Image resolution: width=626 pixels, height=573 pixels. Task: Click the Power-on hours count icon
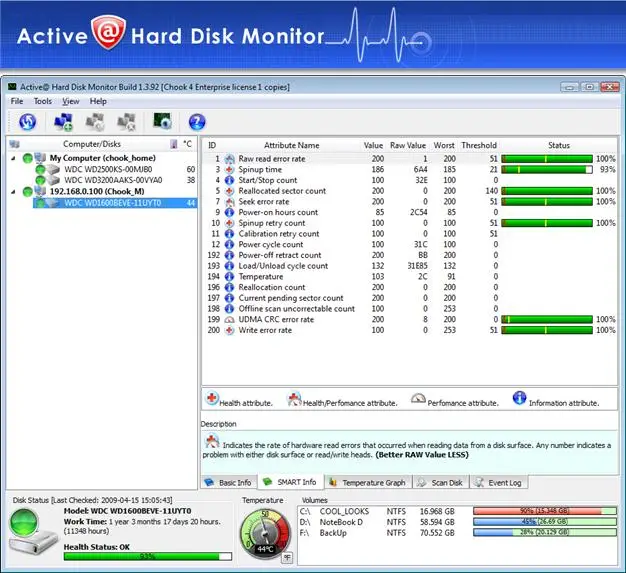[230, 212]
